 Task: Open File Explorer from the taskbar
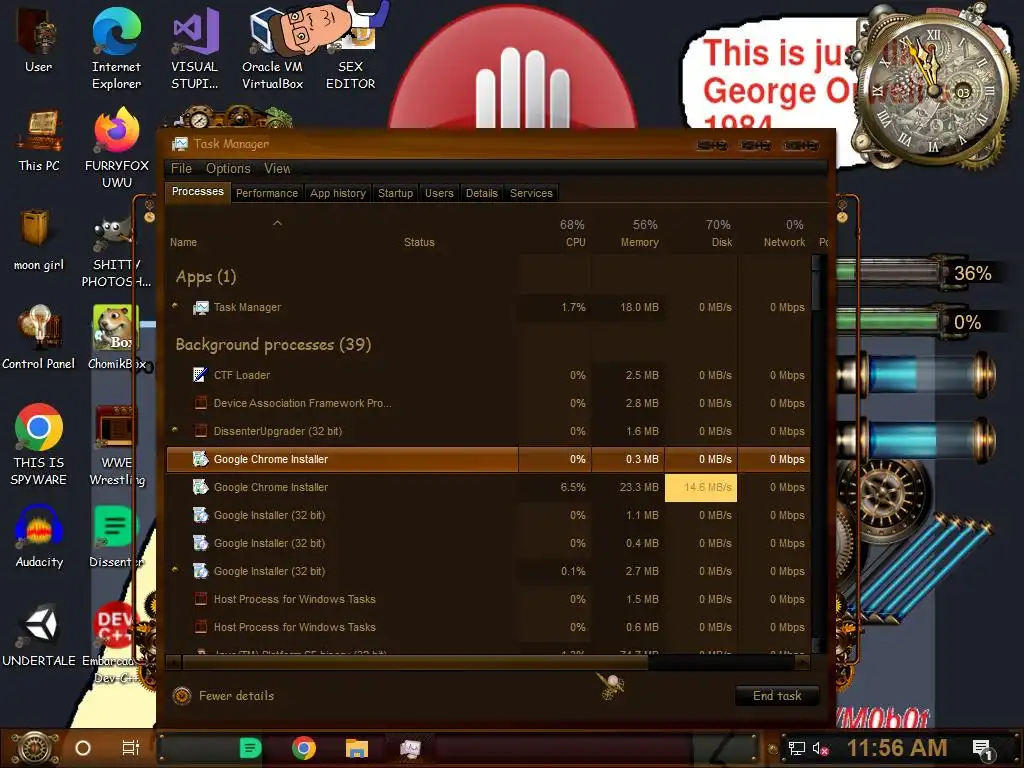(x=357, y=748)
